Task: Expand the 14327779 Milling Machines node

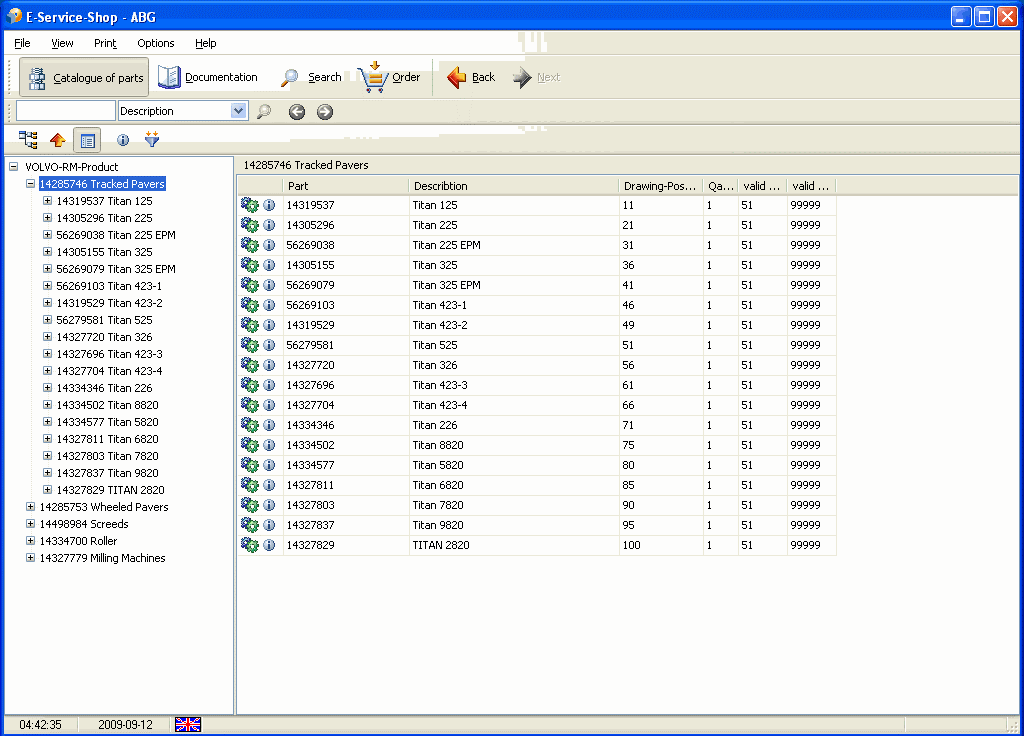Action: tap(30, 557)
